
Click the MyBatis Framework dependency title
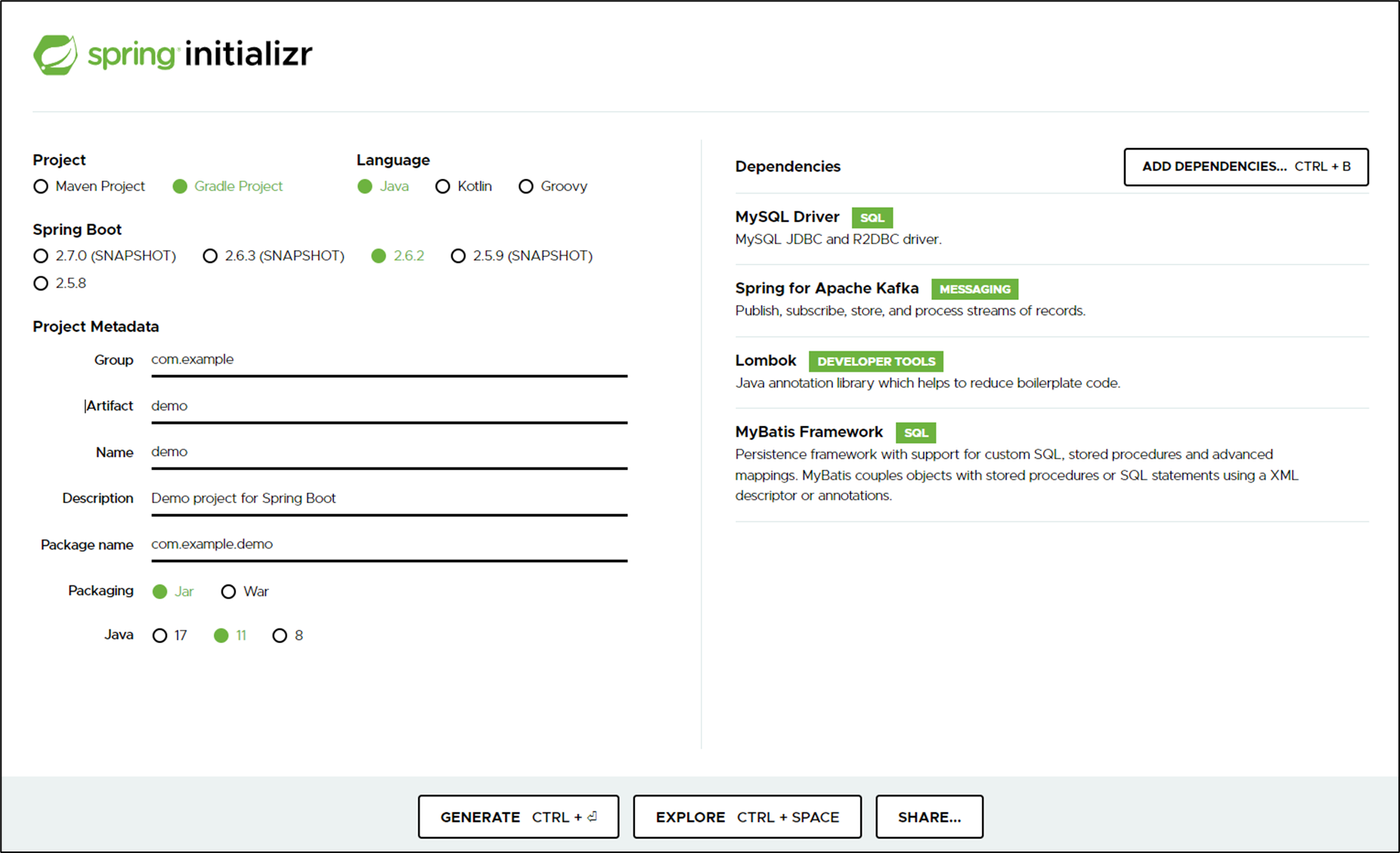point(809,431)
